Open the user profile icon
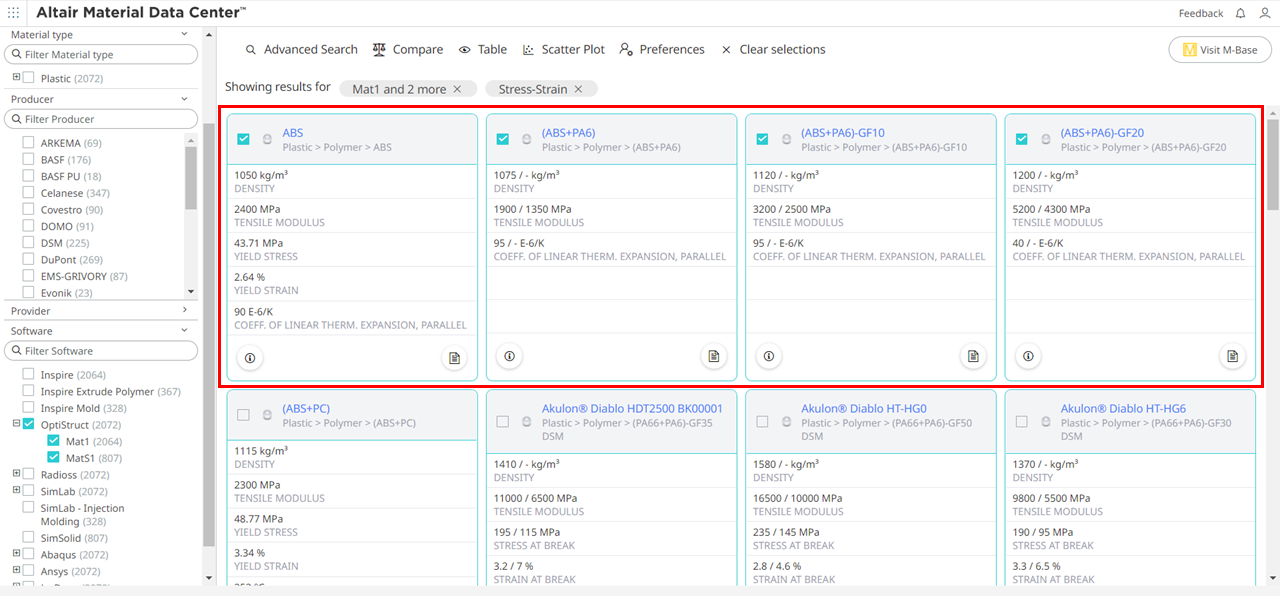 1265,13
